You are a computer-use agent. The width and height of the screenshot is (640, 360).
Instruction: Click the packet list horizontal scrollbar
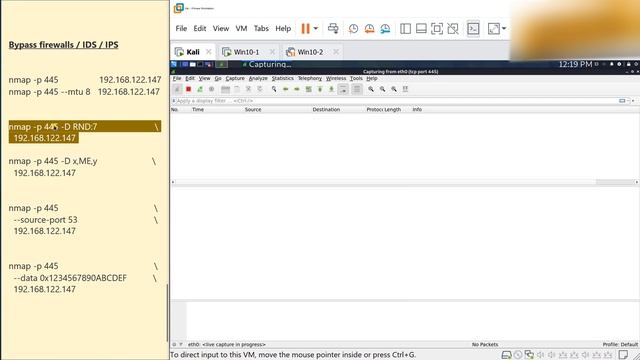pyautogui.click(x=404, y=182)
